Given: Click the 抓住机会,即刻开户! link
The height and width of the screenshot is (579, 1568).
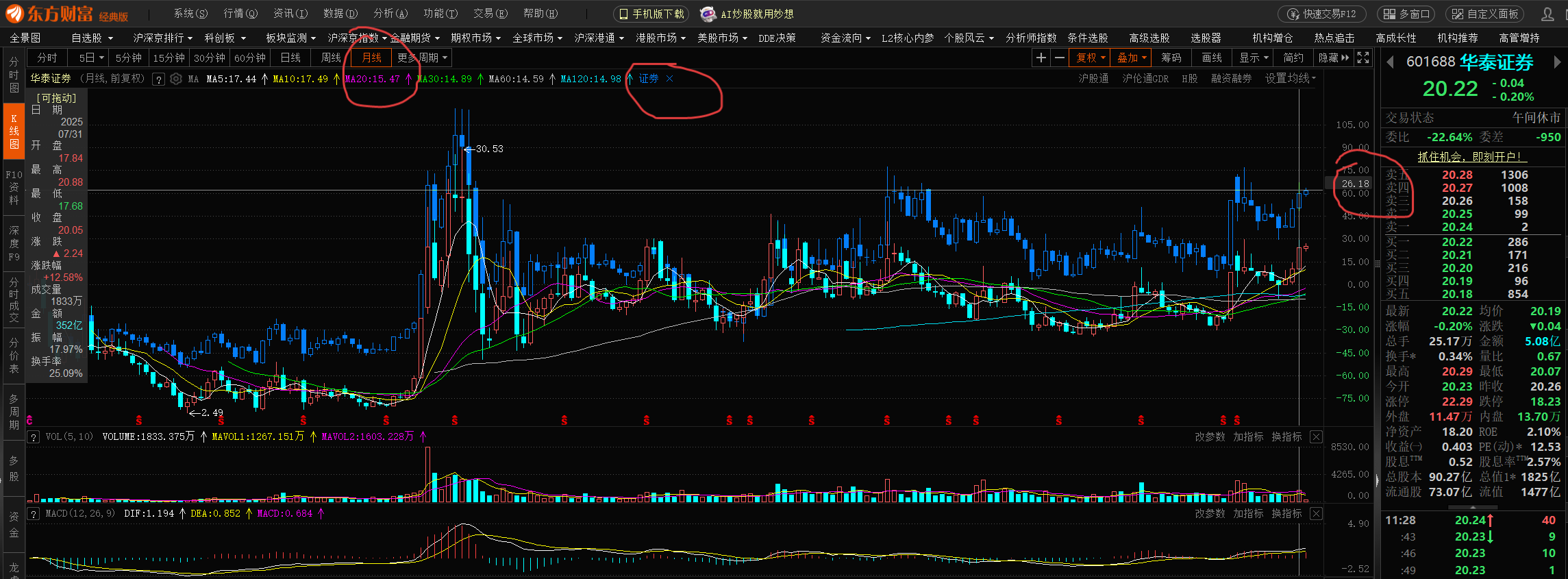Looking at the screenshot, I should coord(1473,157).
